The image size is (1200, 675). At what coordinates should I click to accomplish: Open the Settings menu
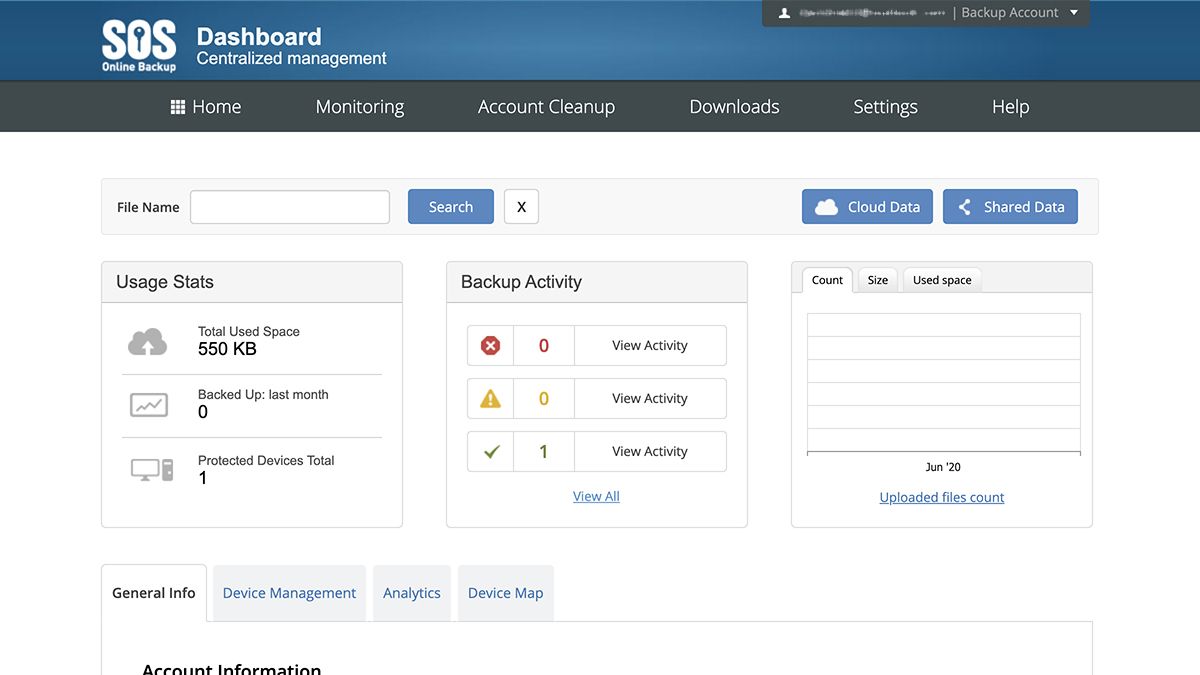pyautogui.click(x=885, y=106)
